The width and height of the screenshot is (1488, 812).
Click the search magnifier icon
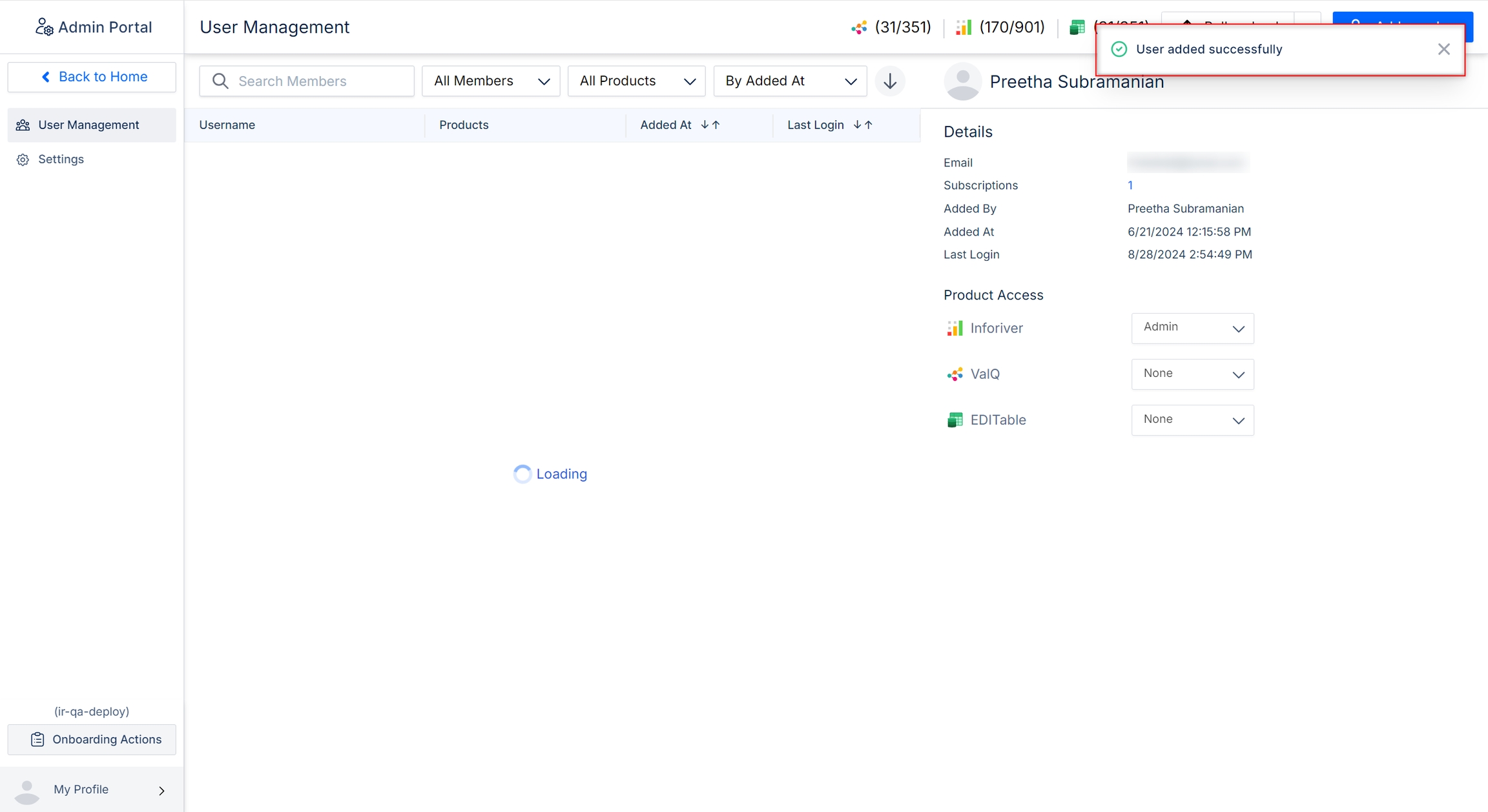tap(220, 81)
